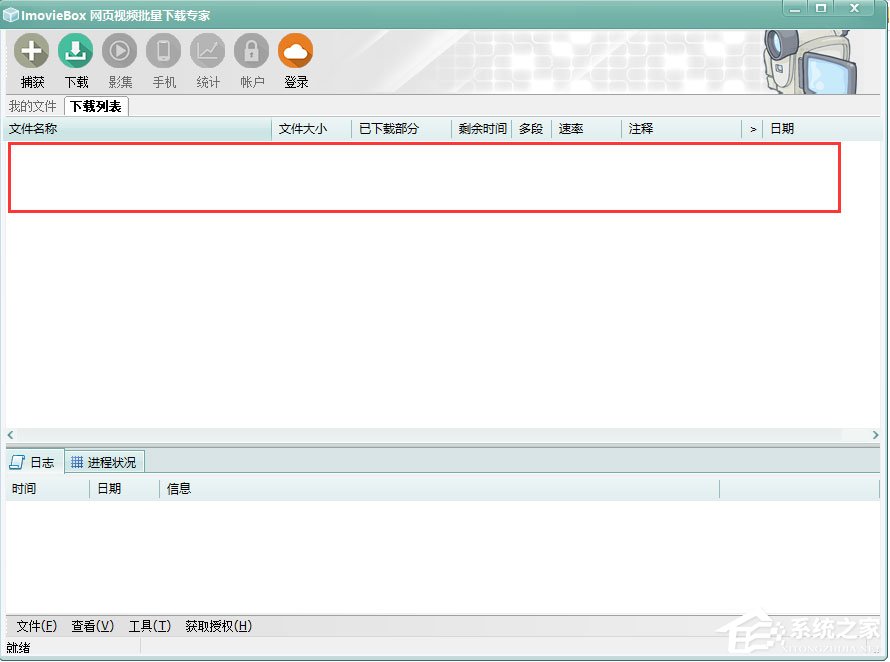This screenshot has width=890, height=662.
Task: Open the 查看(V) menu
Action: (x=92, y=626)
